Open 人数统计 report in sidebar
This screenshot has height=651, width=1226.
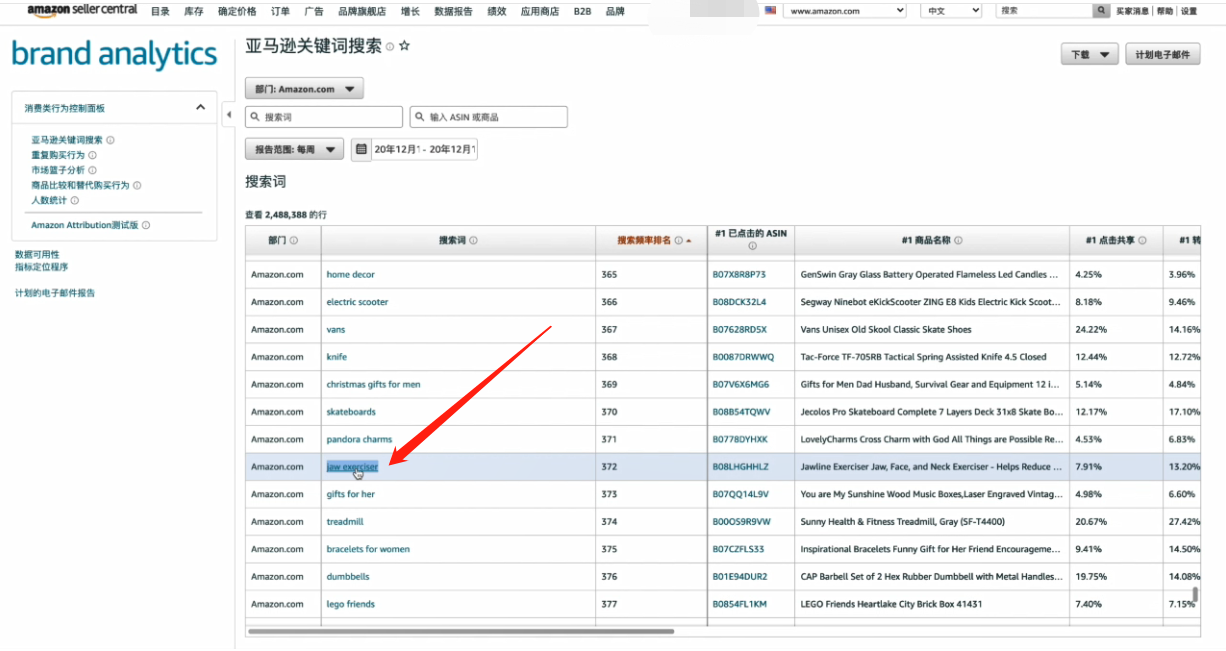(x=49, y=200)
